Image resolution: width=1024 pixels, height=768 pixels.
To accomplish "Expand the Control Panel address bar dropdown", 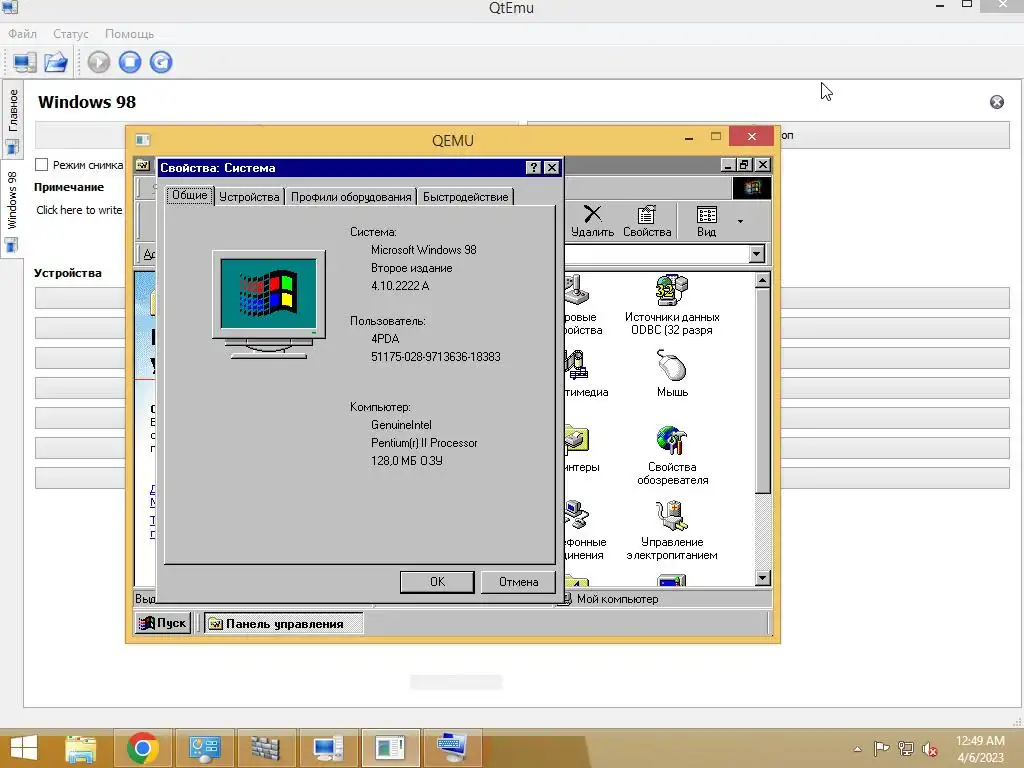I will coord(756,253).
